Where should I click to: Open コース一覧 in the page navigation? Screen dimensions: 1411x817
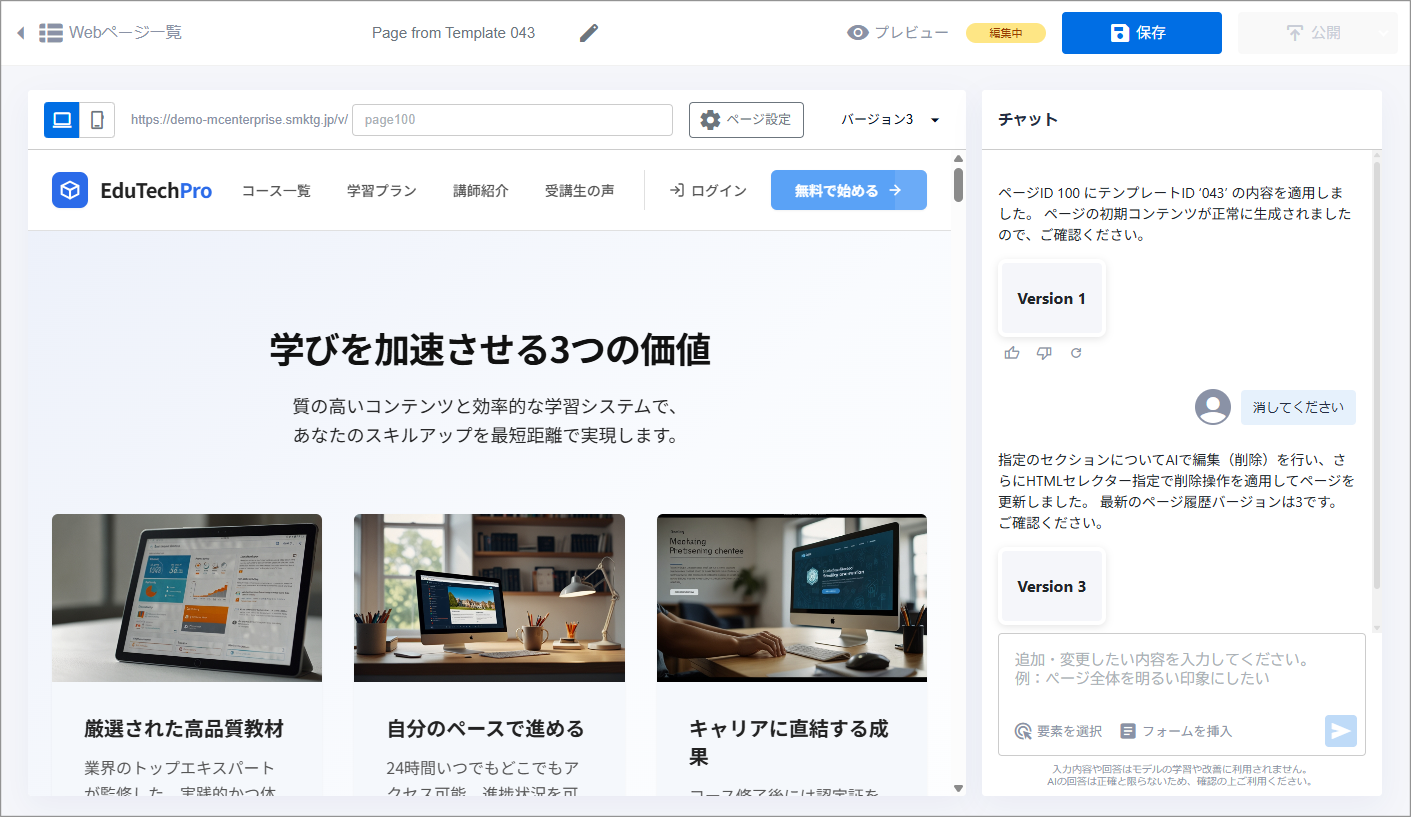click(x=276, y=191)
